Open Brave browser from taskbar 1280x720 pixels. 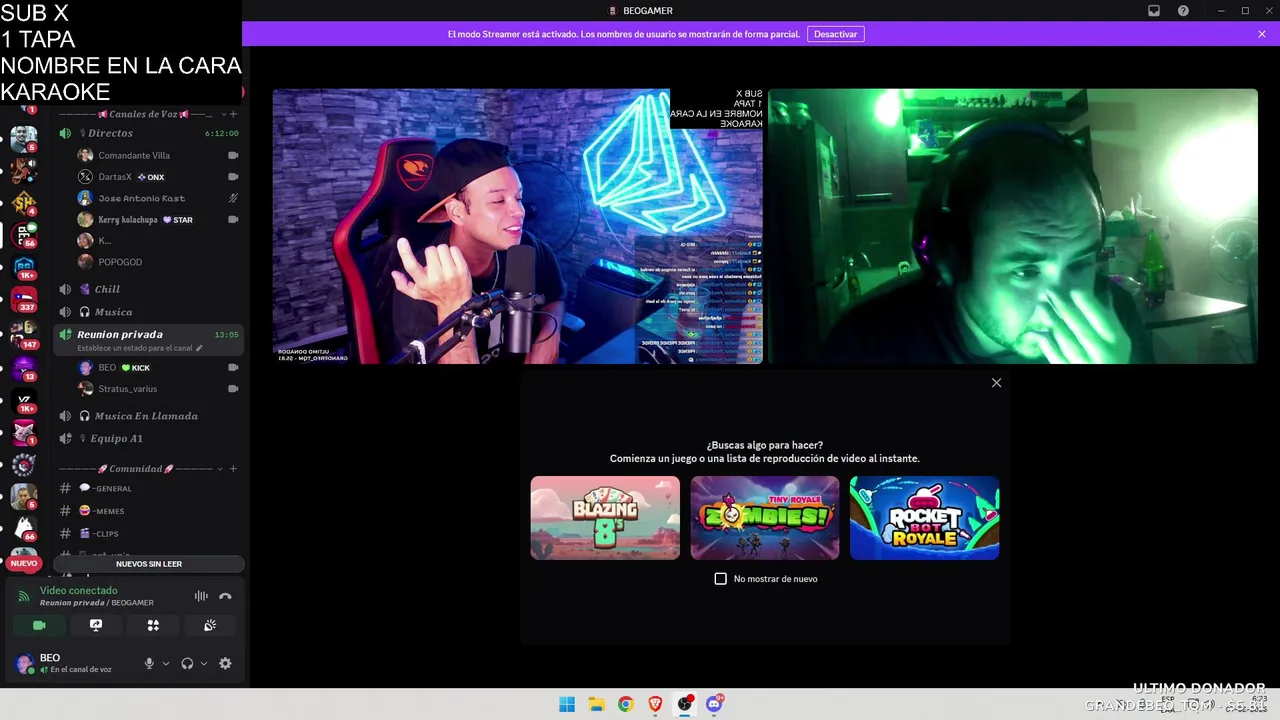pyautogui.click(x=655, y=704)
